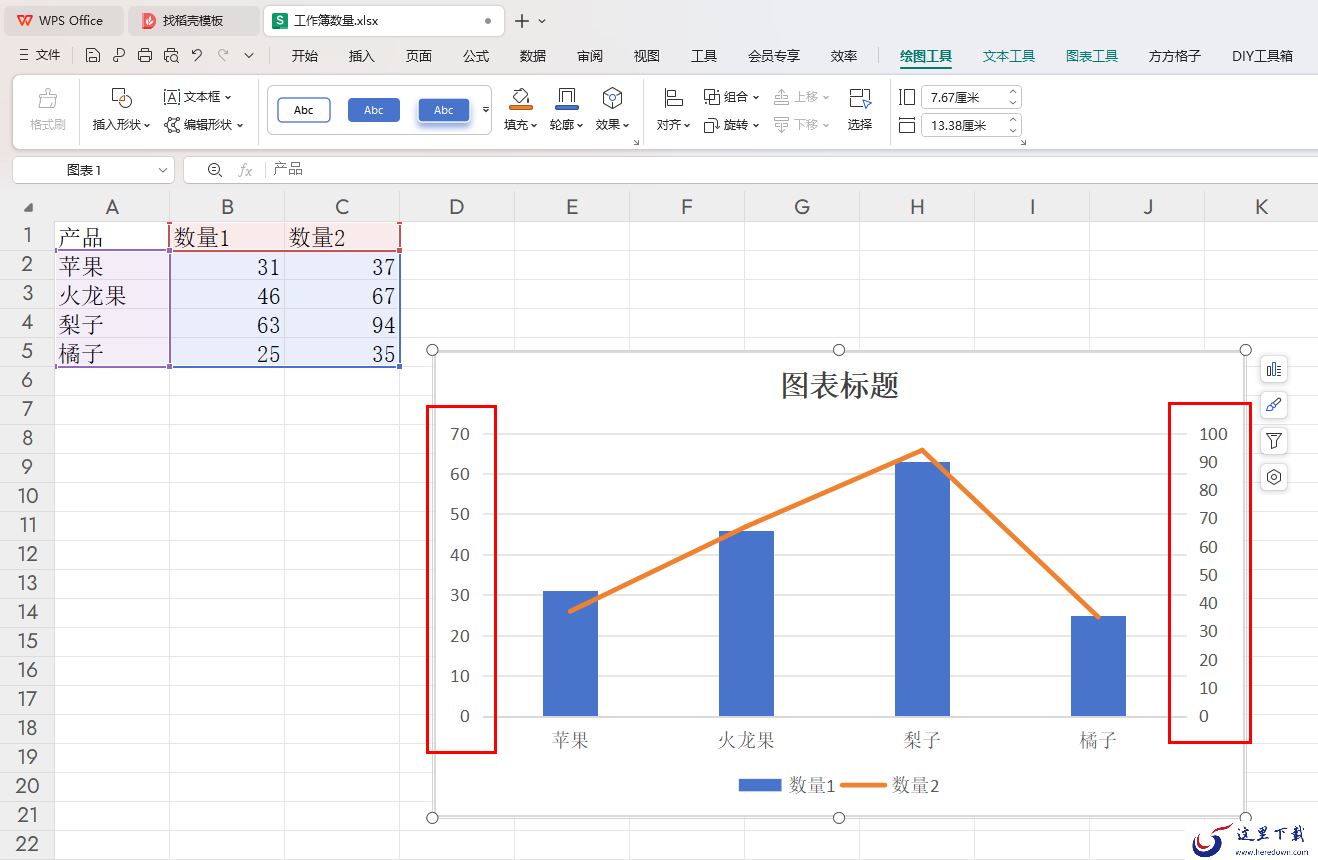This screenshot has height=860, width=1318.
Task: Switch to 开始 (Home) ribbon tab
Action: pyautogui.click(x=305, y=56)
